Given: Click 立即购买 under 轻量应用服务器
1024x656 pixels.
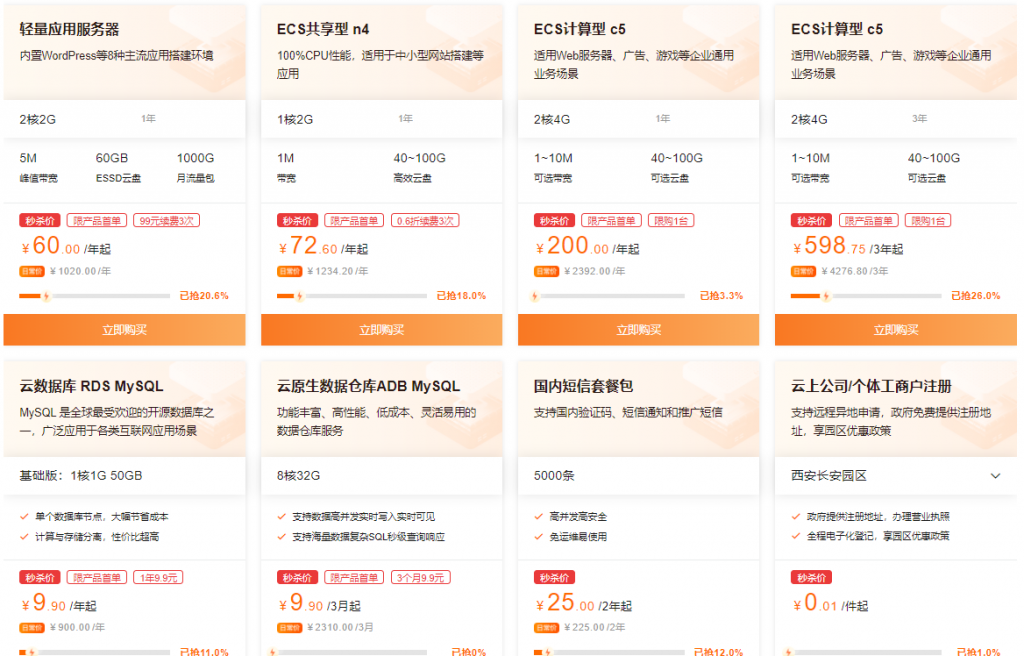Looking at the screenshot, I should tap(124, 330).
